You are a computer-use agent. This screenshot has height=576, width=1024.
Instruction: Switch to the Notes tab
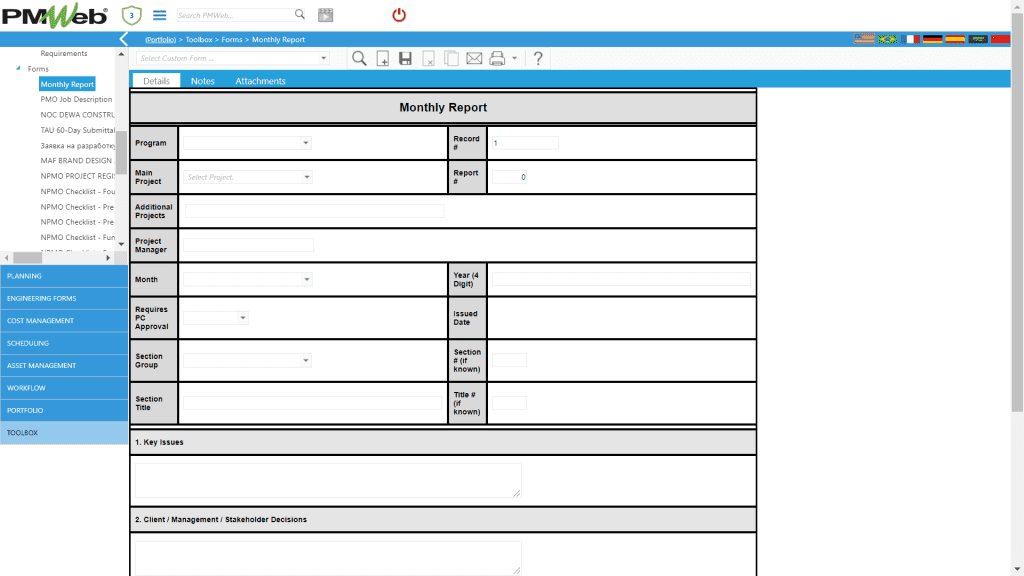pos(202,81)
